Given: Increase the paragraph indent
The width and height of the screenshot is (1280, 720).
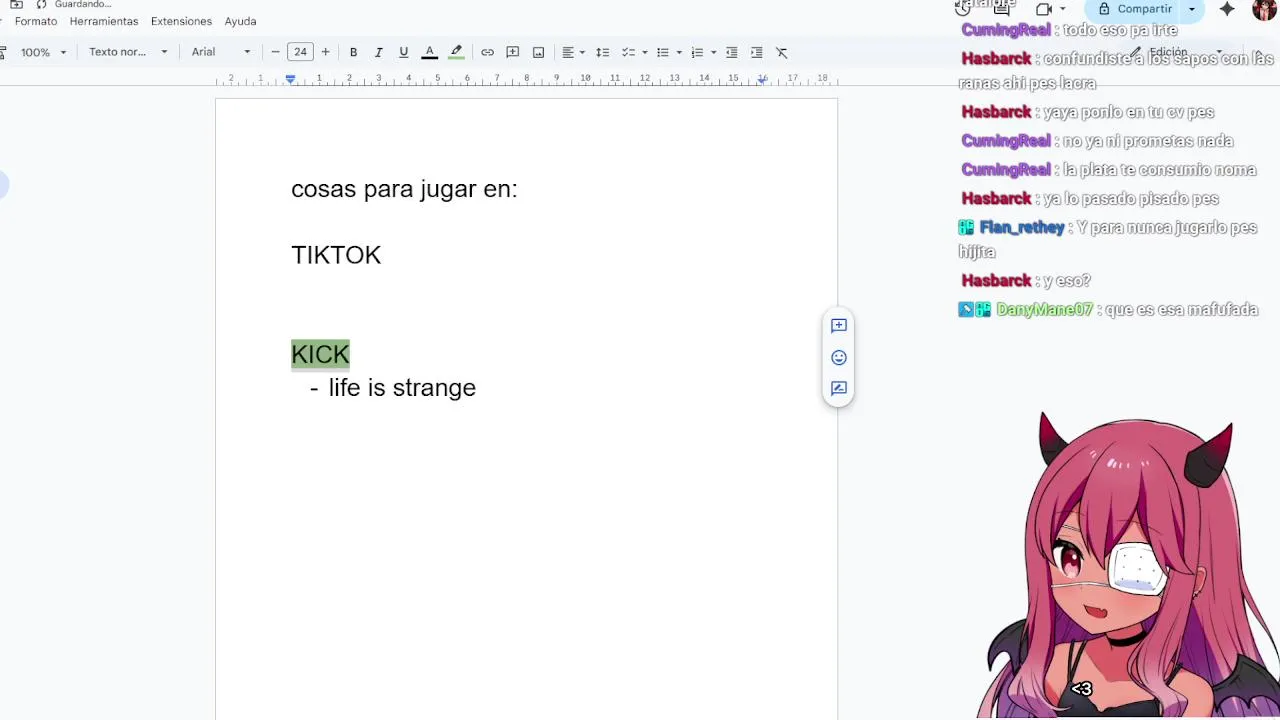Looking at the screenshot, I should [x=756, y=52].
